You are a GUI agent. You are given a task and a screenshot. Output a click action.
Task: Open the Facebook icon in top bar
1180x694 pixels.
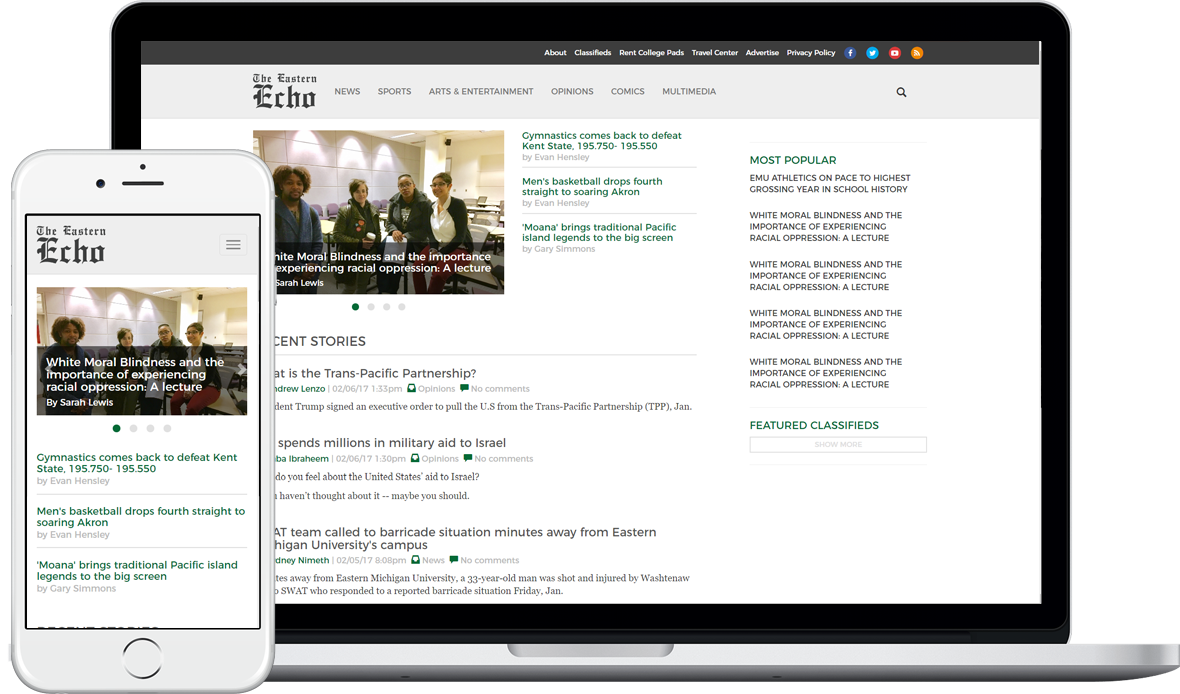850,53
